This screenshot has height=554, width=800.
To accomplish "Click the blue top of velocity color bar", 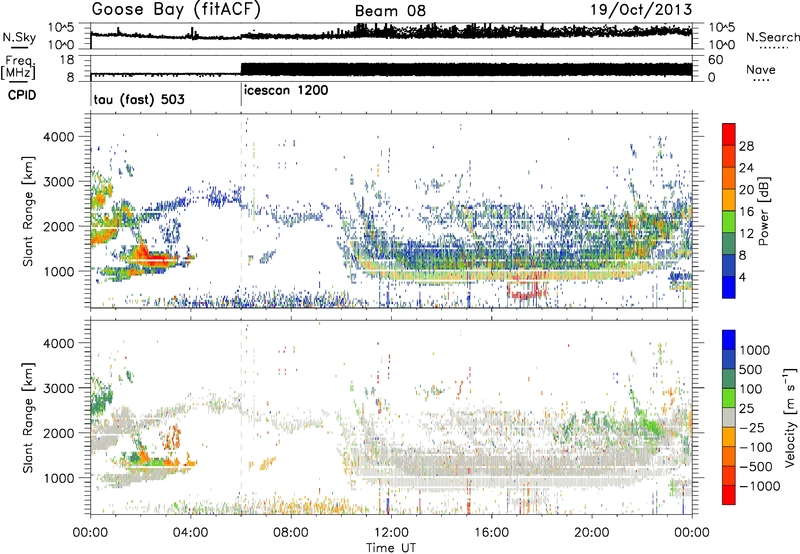I will 729,340.
